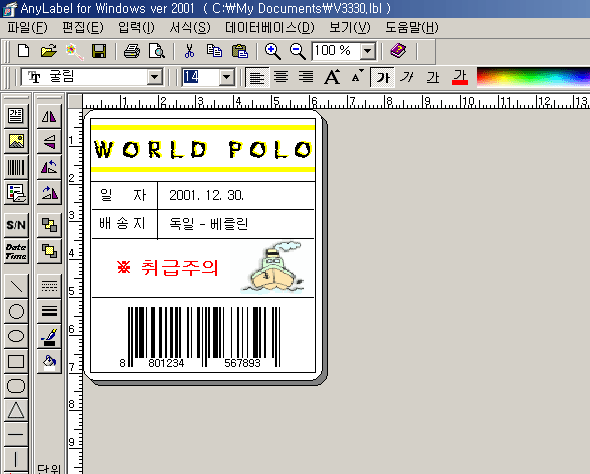Open the zoom percentage dropdown
The height and width of the screenshot is (474, 590).
click(x=368, y=51)
